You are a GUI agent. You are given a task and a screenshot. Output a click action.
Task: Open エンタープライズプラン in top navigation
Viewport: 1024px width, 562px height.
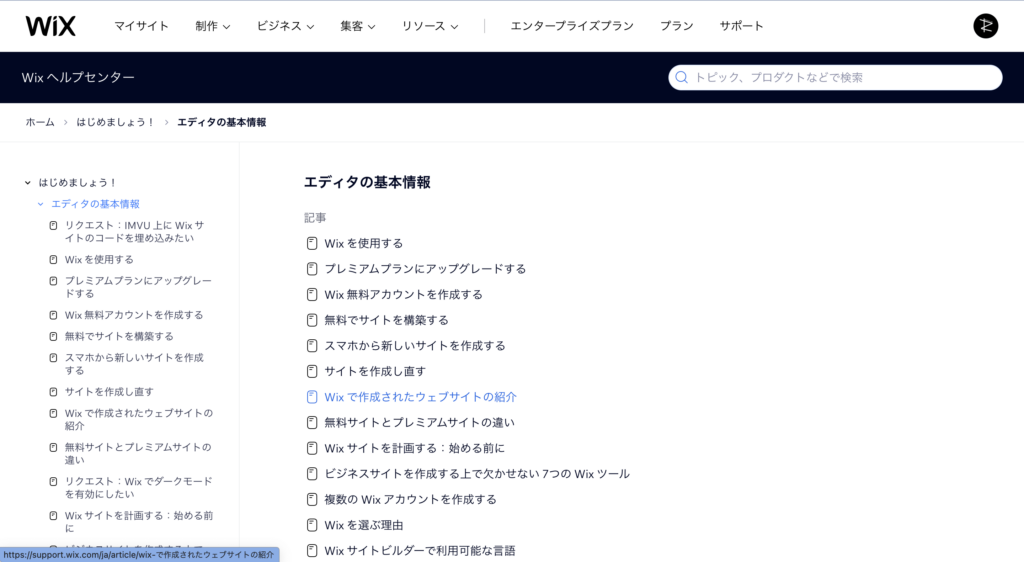572,26
